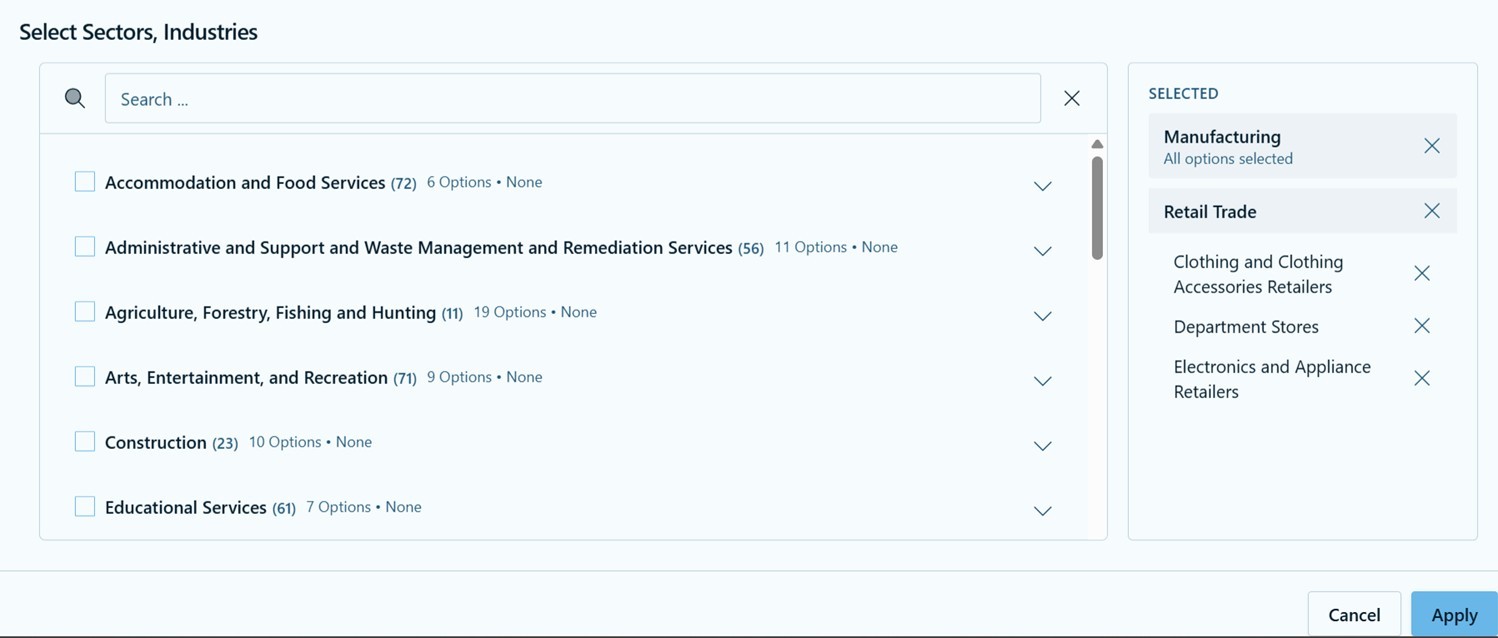This screenshot has height=638, width=1498.
Task: Remove Retail Trade from selected list
Action: tap(1431, 211)
